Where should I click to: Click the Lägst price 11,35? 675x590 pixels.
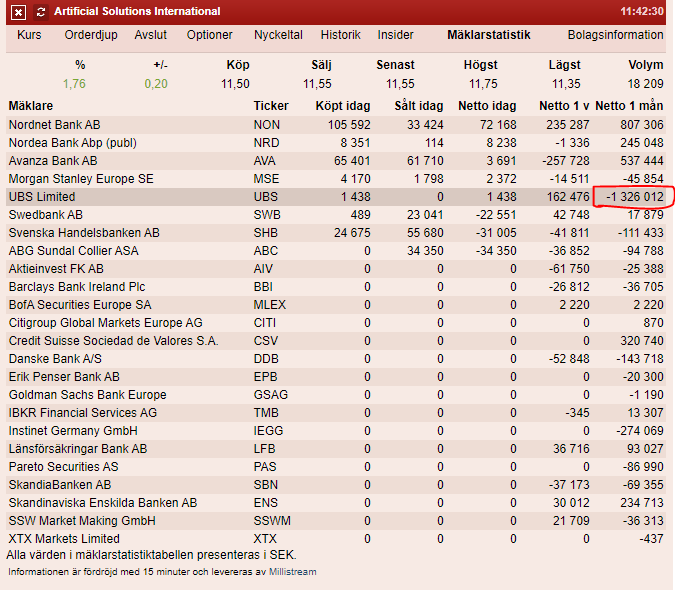566,84
